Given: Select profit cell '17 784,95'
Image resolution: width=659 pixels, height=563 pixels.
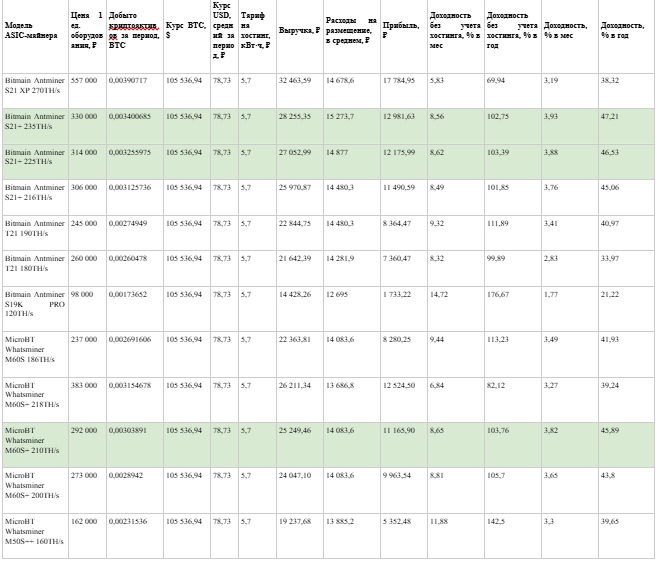Looking at the screenshot, I should coord(403,91).
